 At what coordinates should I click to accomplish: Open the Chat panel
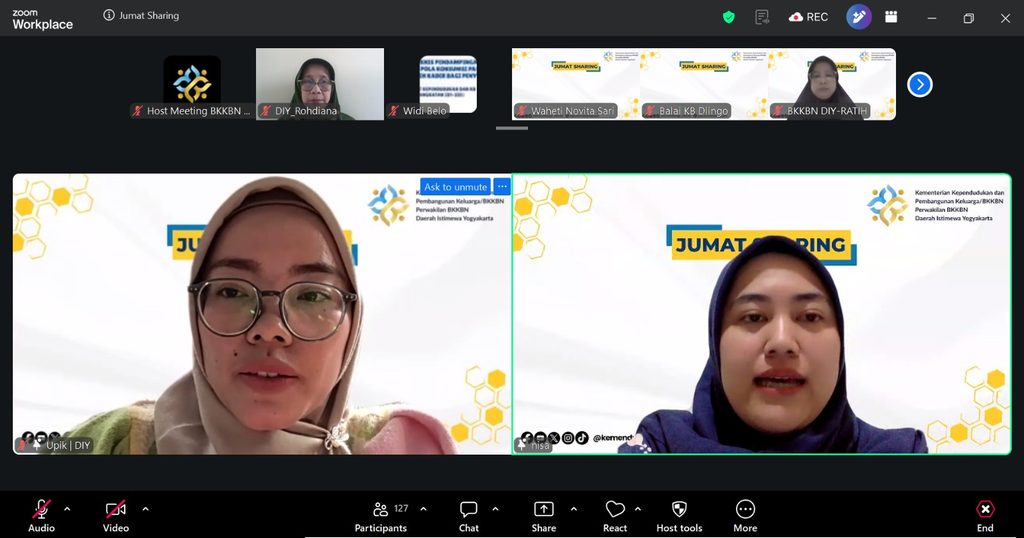click(x=468, y=516)
